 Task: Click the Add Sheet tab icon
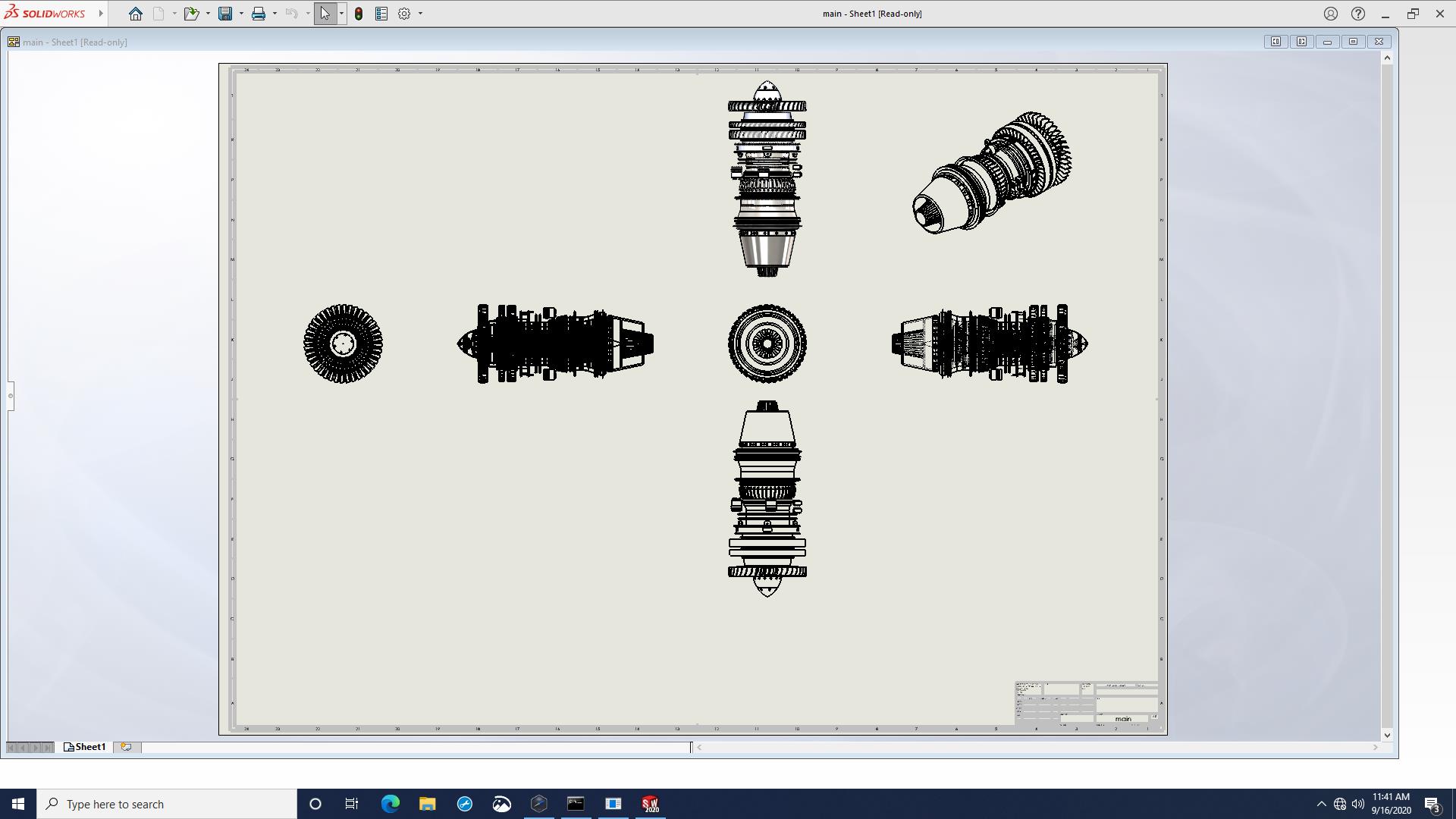pos(126,747)
